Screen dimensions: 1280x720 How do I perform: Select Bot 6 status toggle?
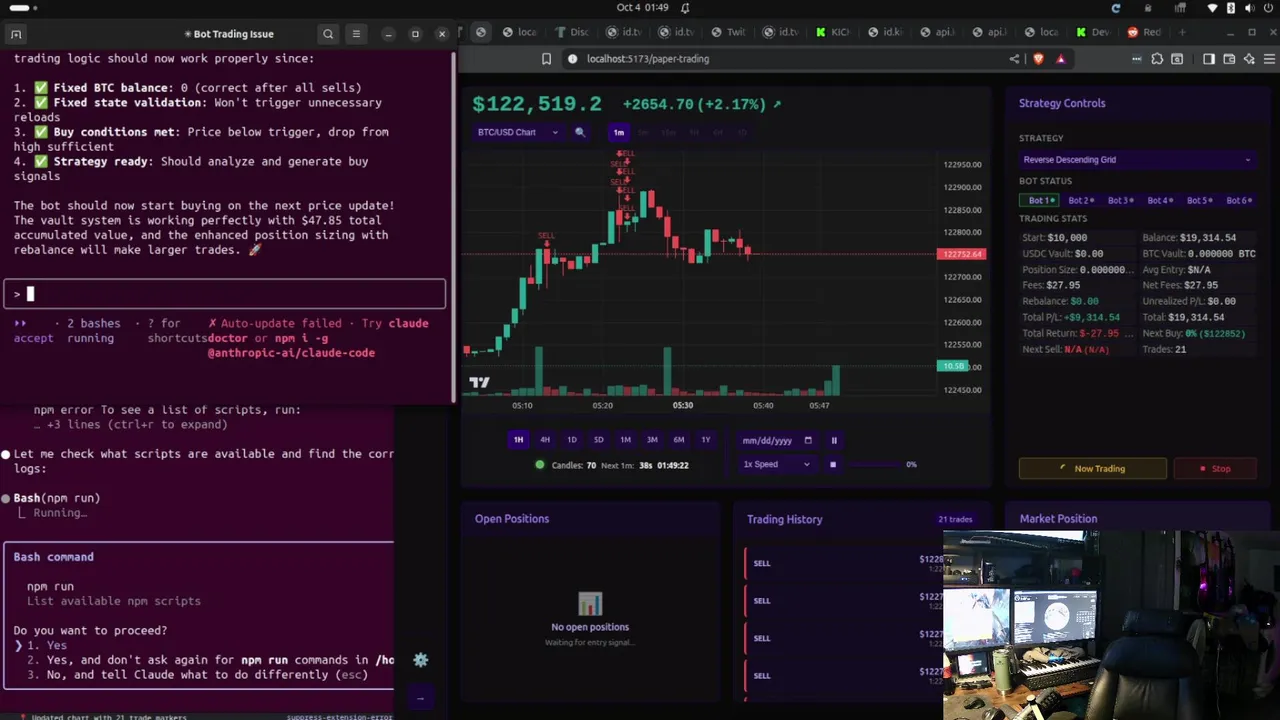1239,201
